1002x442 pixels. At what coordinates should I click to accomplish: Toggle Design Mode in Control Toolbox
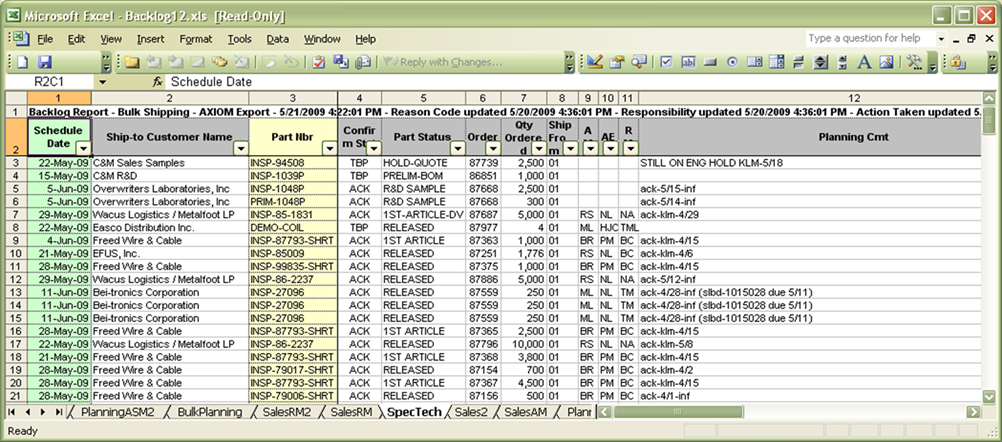pos(596,62)
